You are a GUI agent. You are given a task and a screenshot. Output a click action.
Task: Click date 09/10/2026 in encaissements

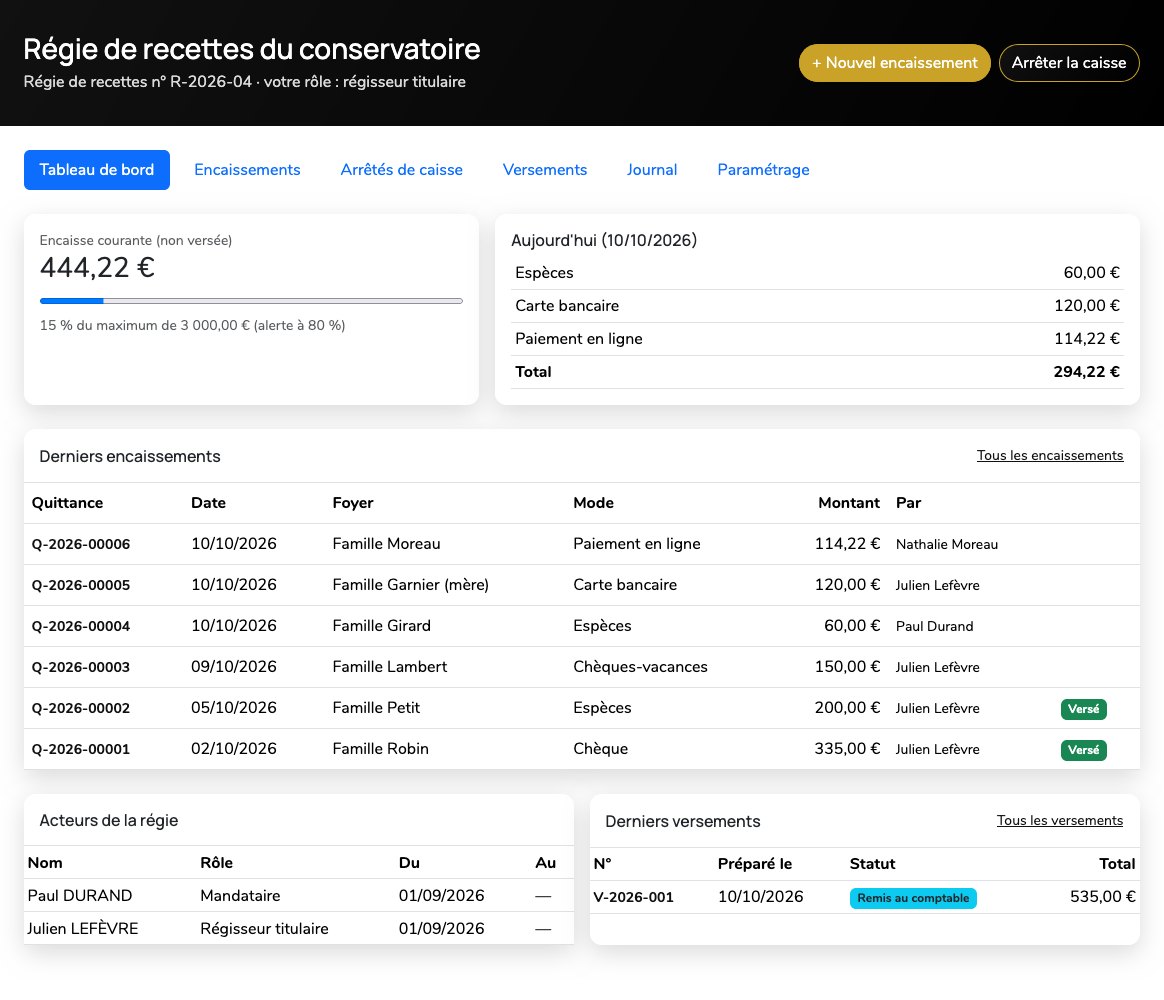234,667
